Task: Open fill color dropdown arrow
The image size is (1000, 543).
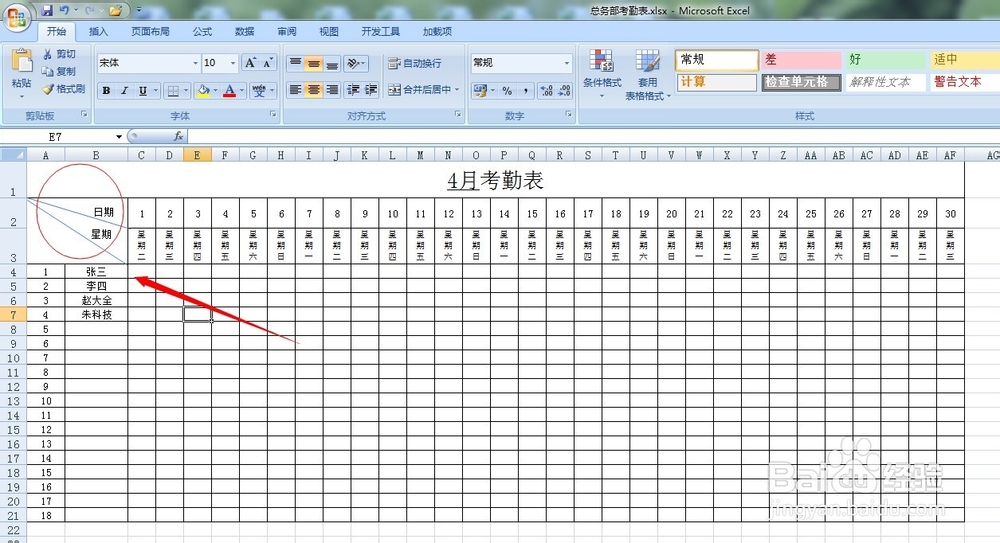Action: click(216, 91)
